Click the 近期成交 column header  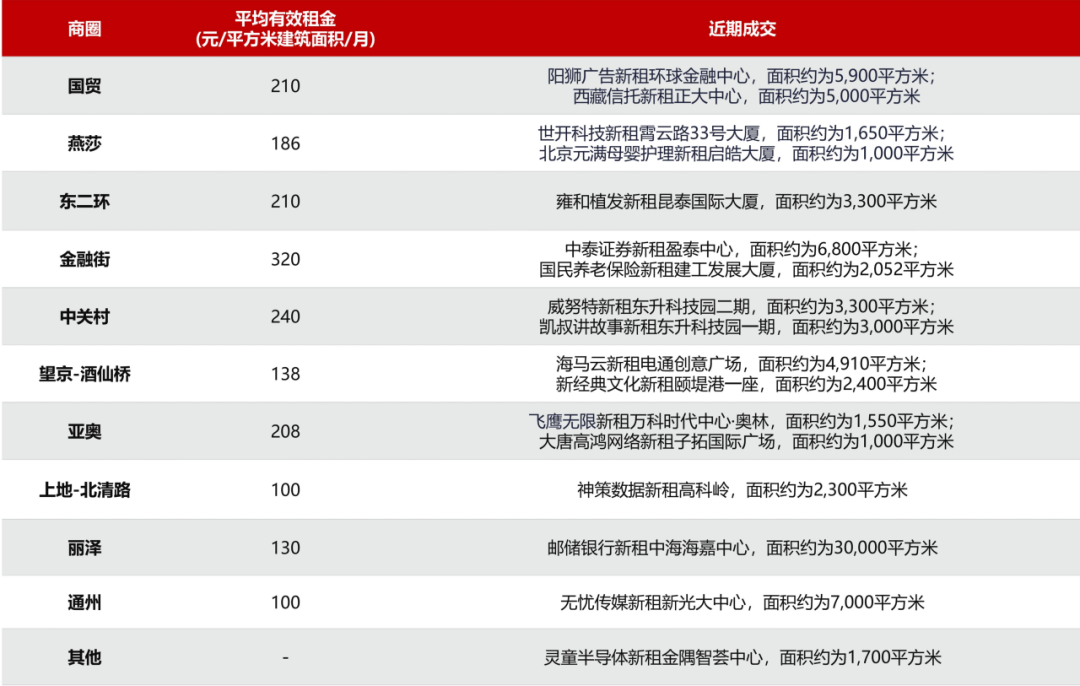(742, 29)
